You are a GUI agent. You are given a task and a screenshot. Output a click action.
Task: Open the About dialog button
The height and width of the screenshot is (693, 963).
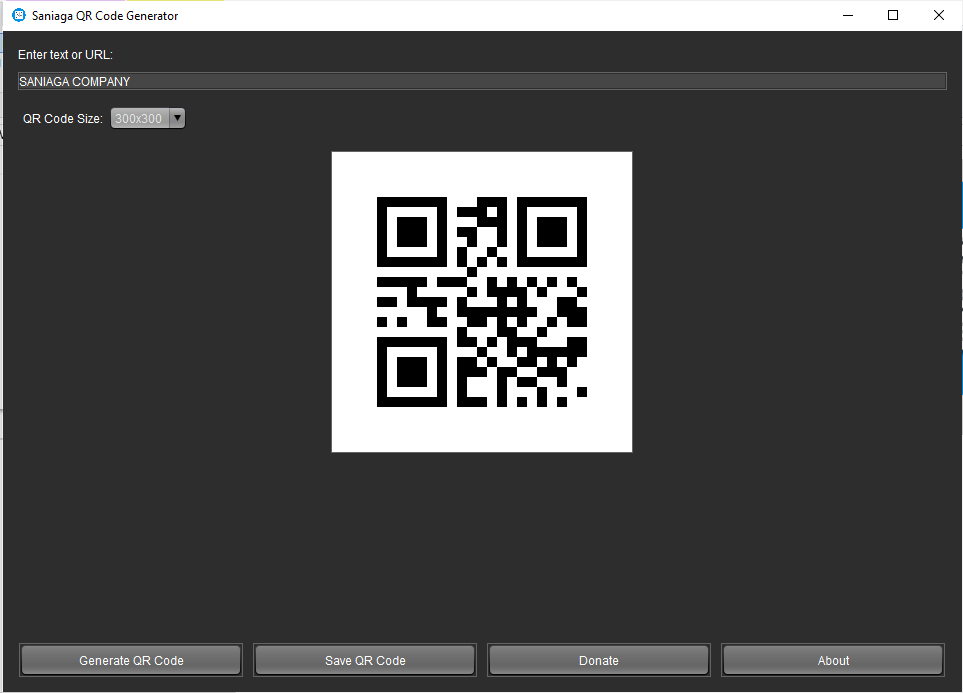tap(833, 660)
